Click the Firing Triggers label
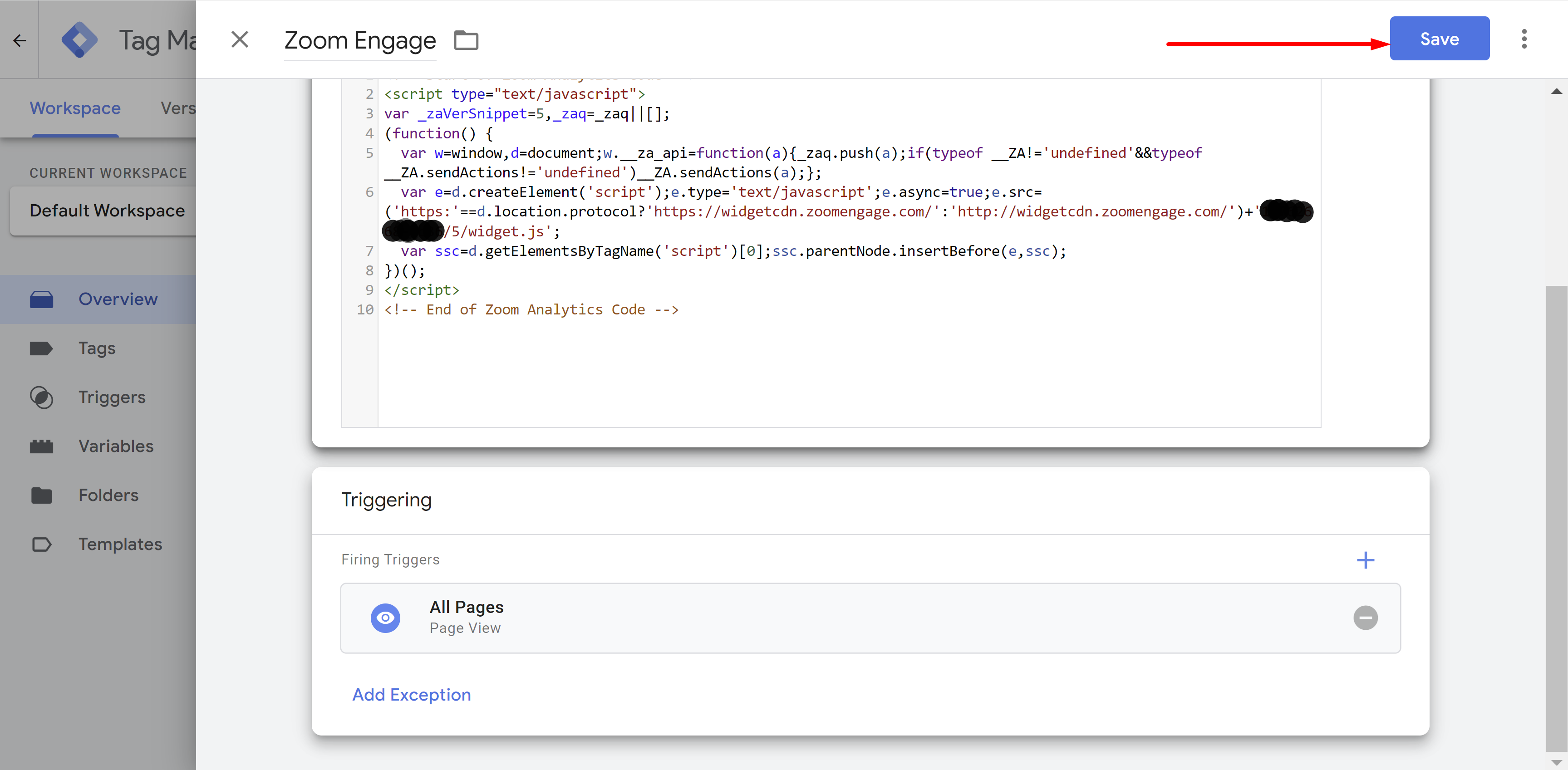This screenshot has height=770, width=1568. 390,559
